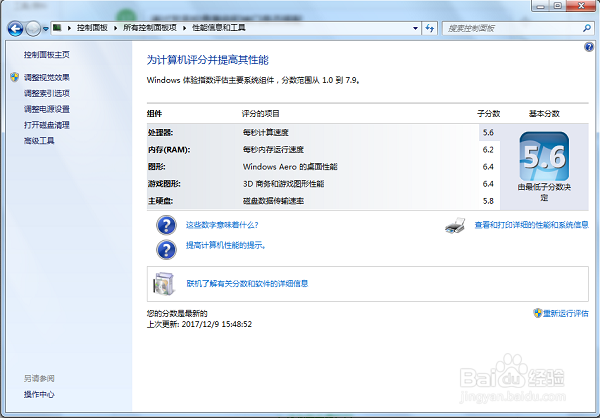The height and width of the screenshot is (418, 600).
Task: Click the control panel icon in address bar
Action: (57, 28)
